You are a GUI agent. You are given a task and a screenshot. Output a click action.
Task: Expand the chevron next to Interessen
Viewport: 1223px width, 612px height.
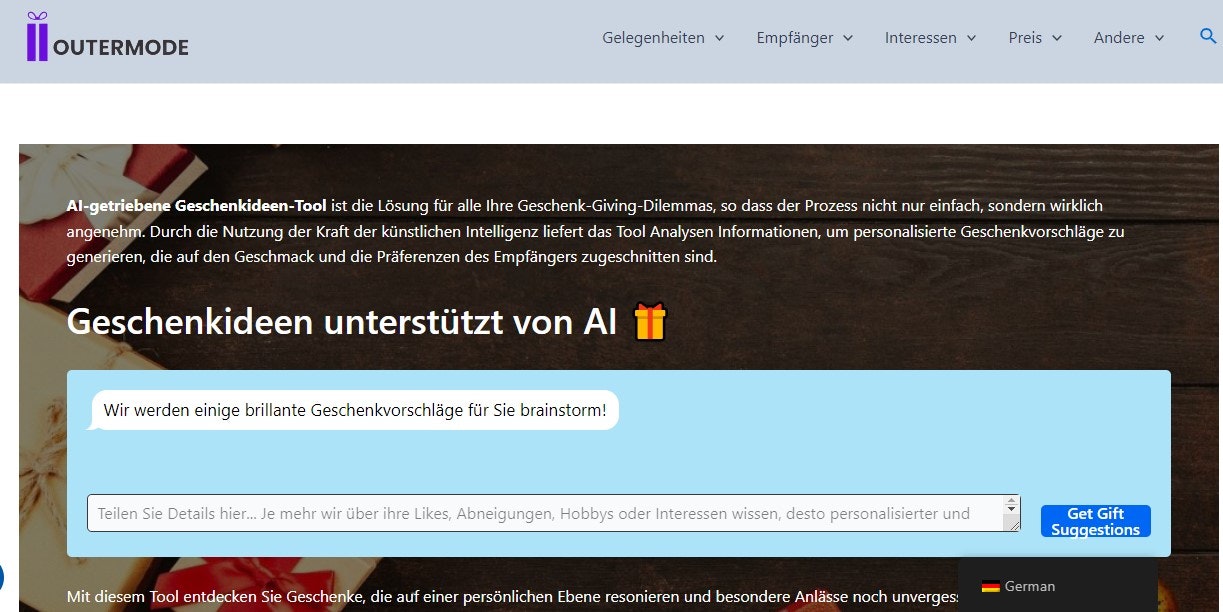pyautogui.click(x=971, y=38)
